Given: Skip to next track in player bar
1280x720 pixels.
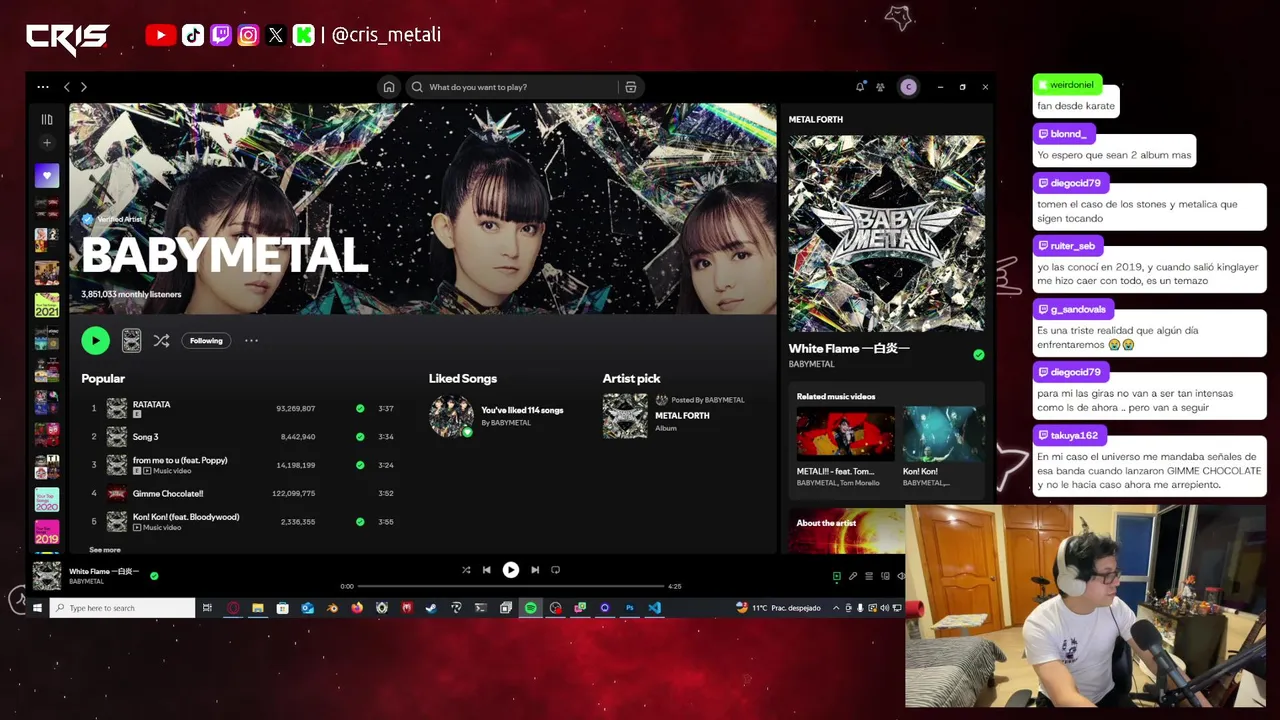Looking at the screenshot, I should (x=535, y=570).
